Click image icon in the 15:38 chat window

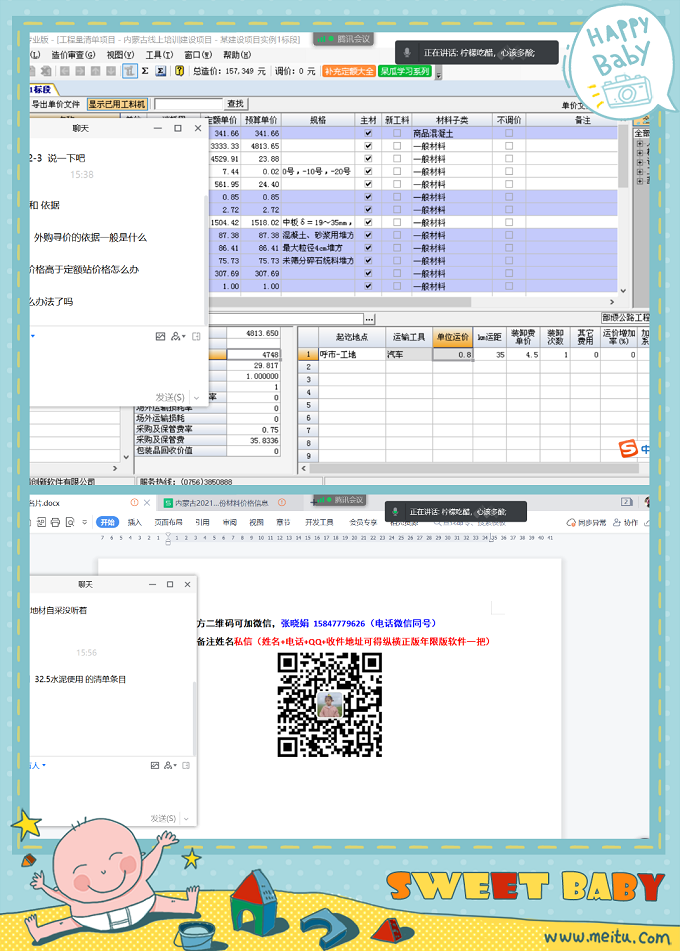160,337
